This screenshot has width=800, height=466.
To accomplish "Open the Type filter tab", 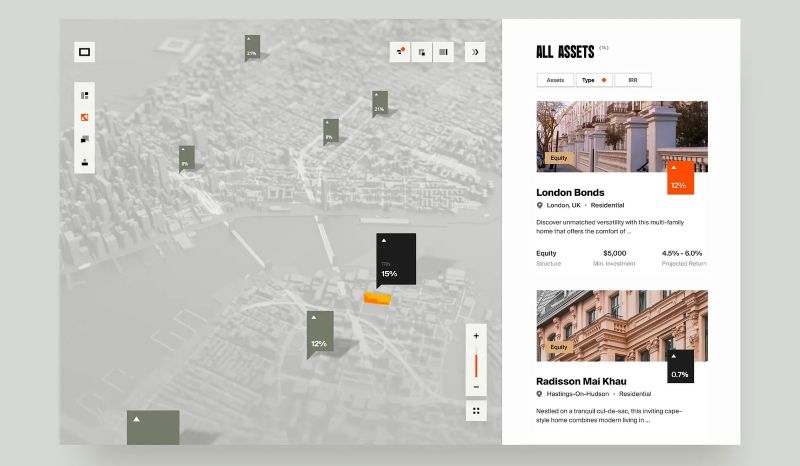I will pos(594,80).
